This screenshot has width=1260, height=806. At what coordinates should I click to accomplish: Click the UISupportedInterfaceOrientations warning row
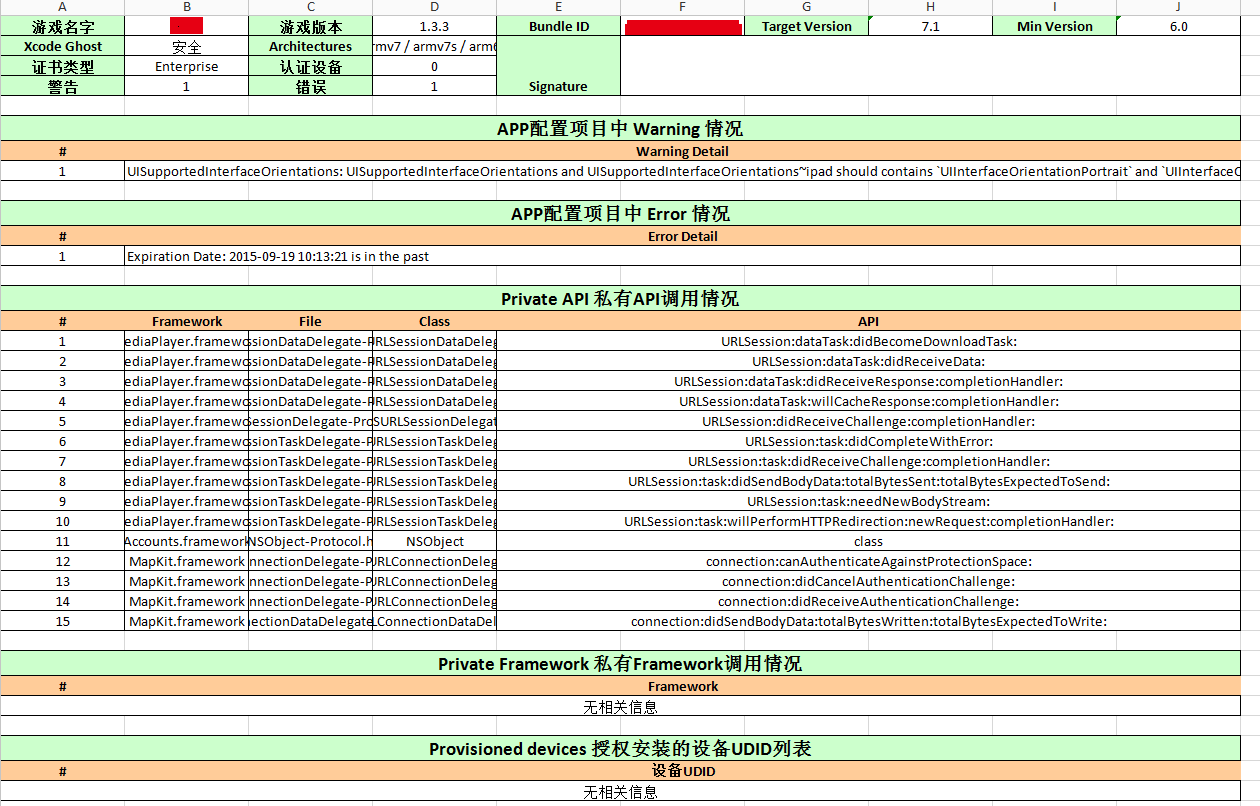[682, 171]
